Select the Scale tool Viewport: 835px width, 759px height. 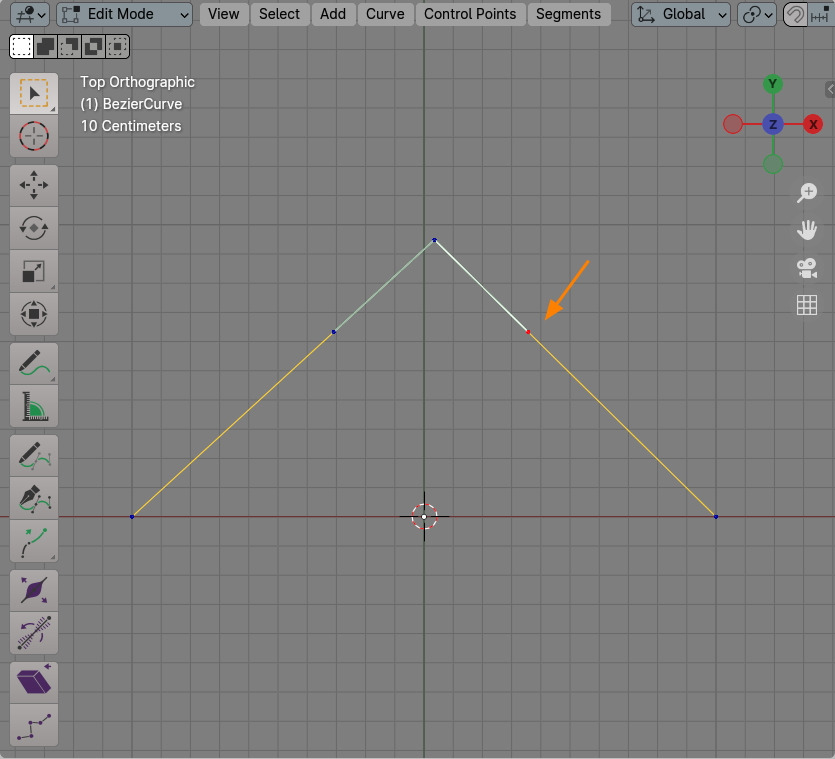click(x=34, y=271)
